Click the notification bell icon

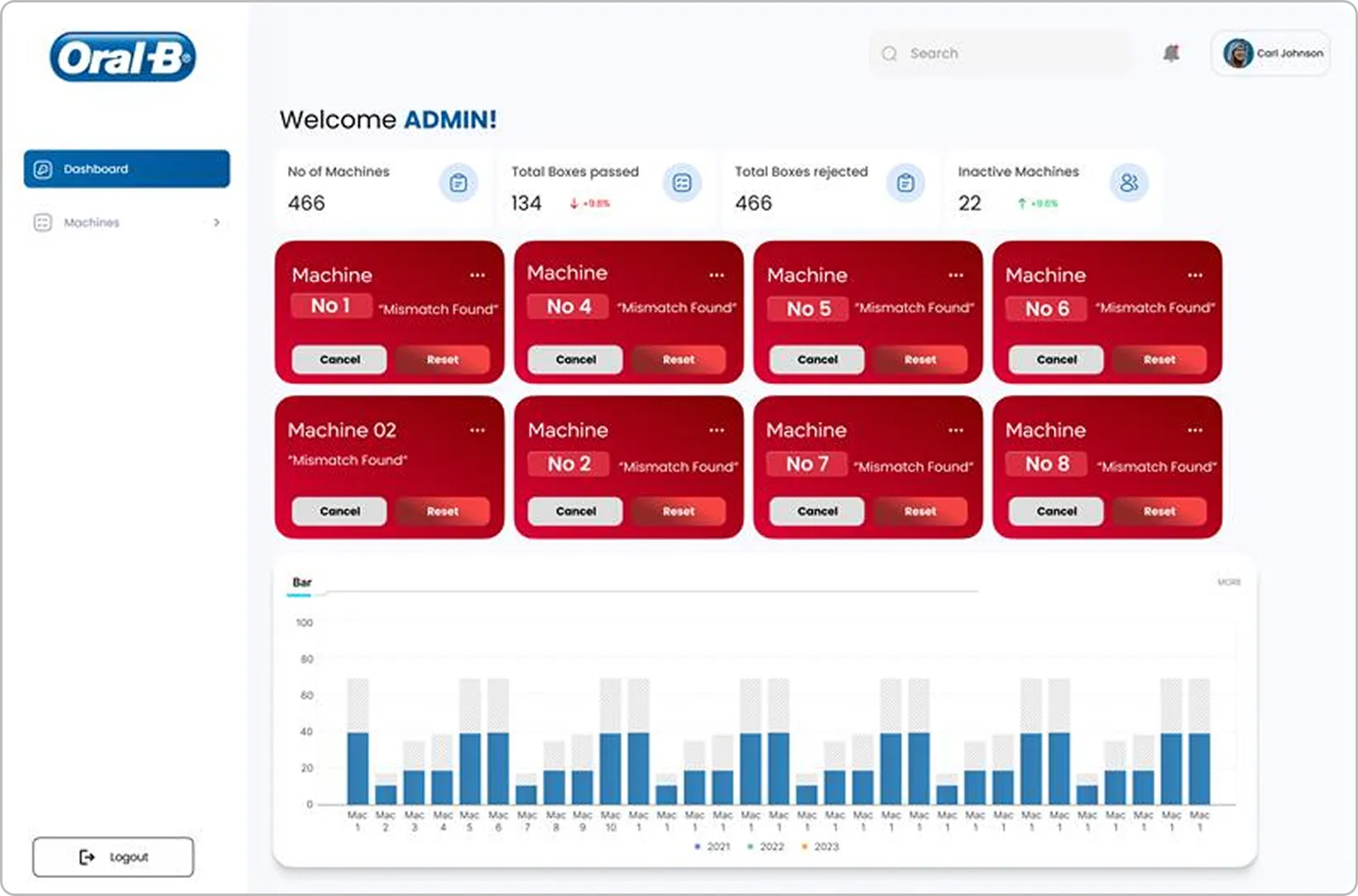coord(1170,54)
